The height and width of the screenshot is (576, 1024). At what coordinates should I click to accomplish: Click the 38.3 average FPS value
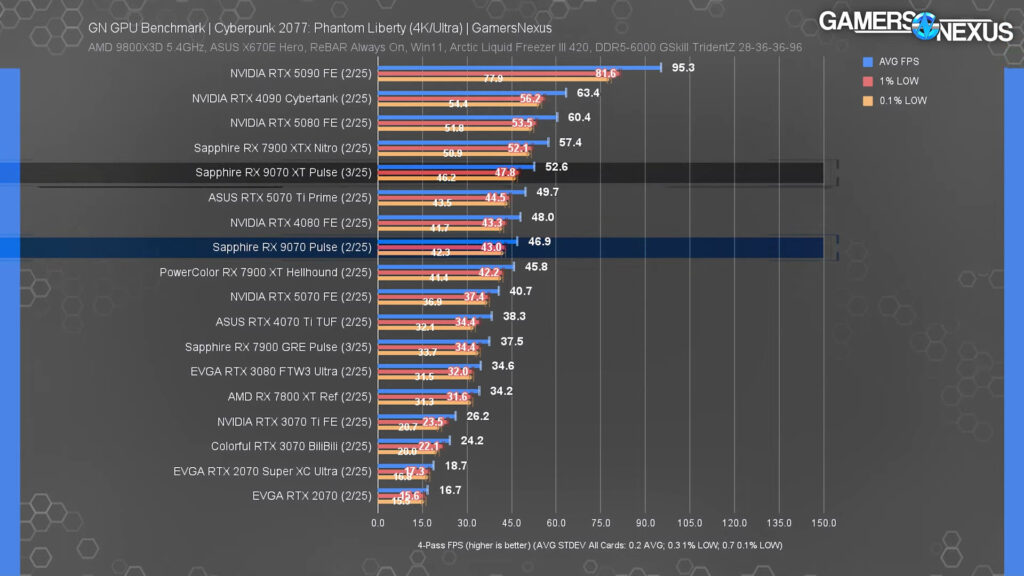click(x=514, y=316)
